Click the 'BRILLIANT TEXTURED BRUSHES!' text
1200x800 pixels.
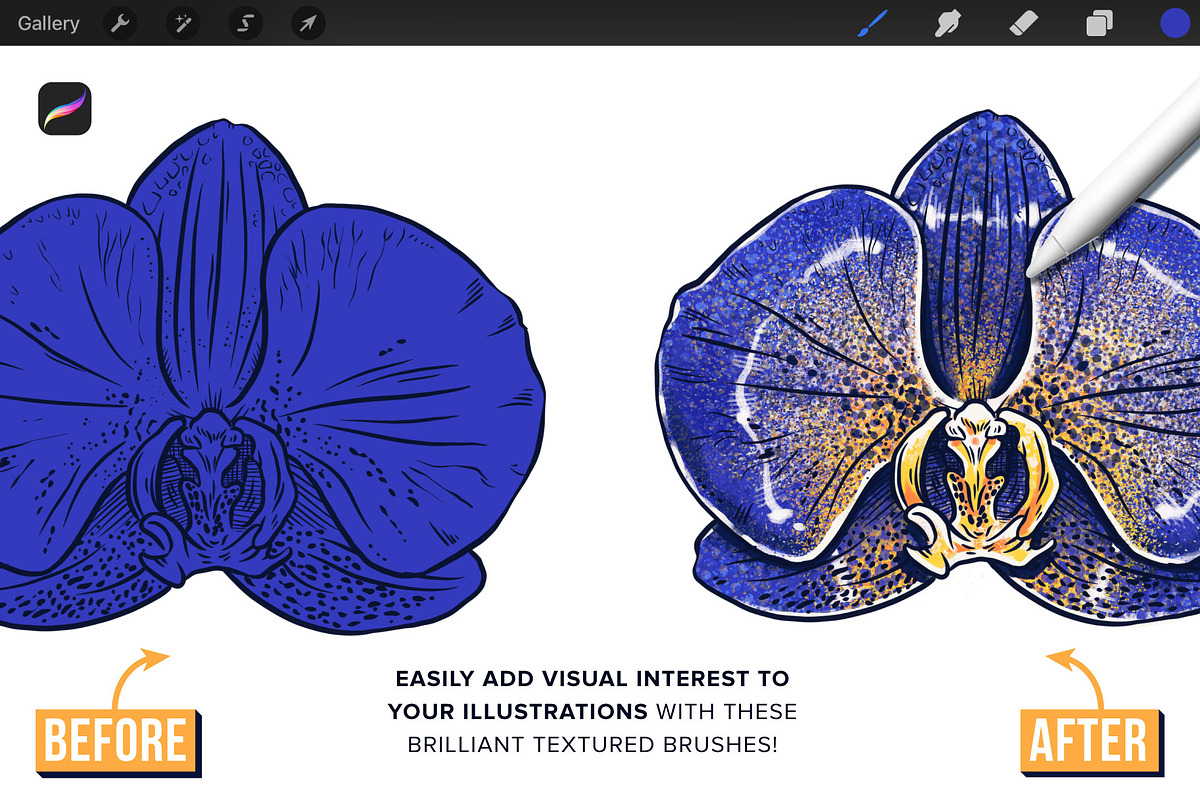pyautogui.click(x=593, y=745)
